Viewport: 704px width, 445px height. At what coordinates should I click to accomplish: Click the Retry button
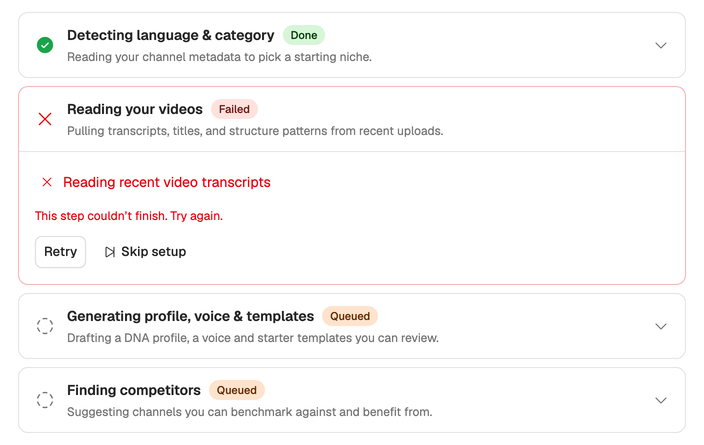coord(61,252)
